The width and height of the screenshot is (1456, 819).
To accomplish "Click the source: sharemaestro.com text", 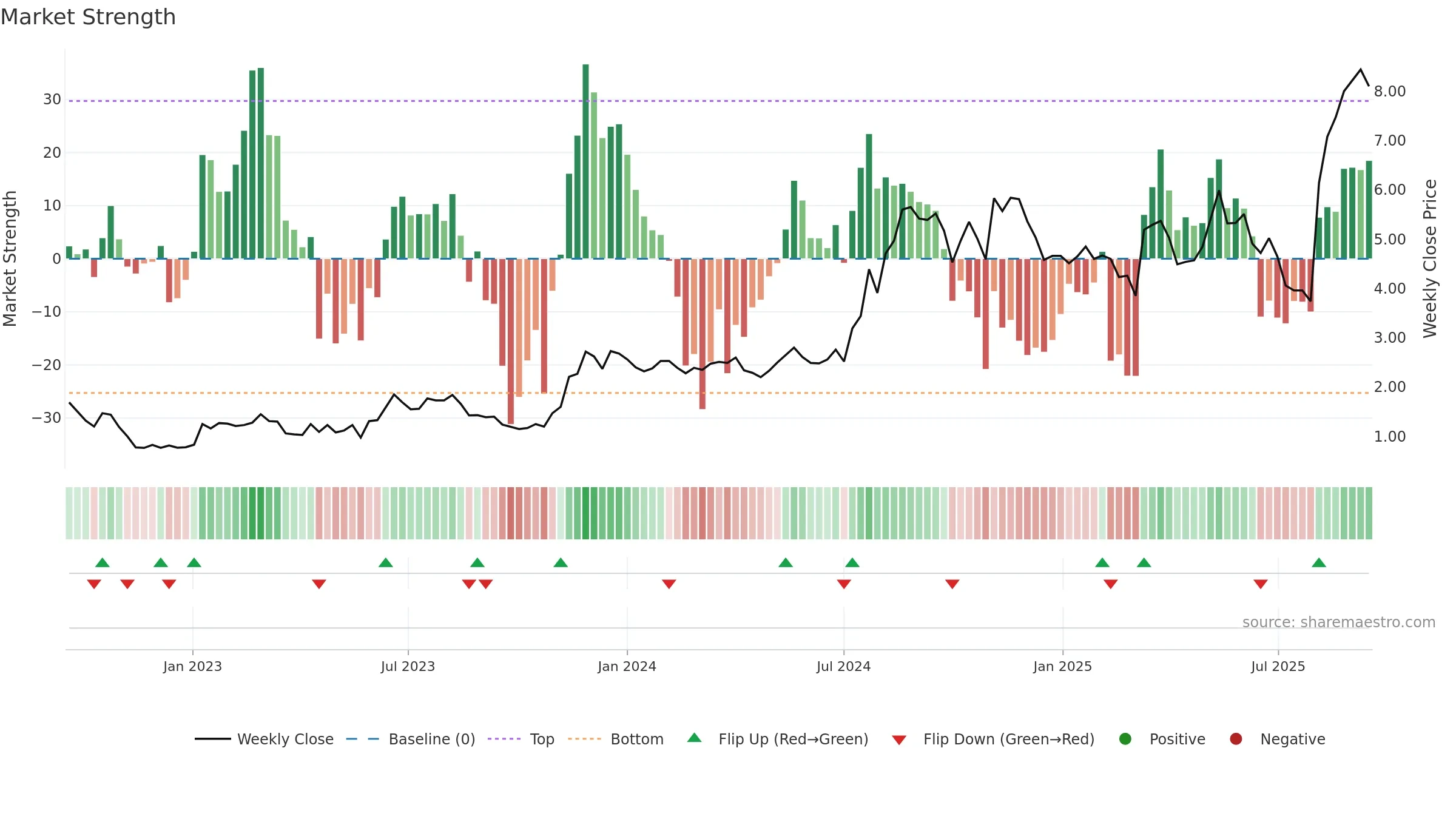I will (x=1339, y=622).
